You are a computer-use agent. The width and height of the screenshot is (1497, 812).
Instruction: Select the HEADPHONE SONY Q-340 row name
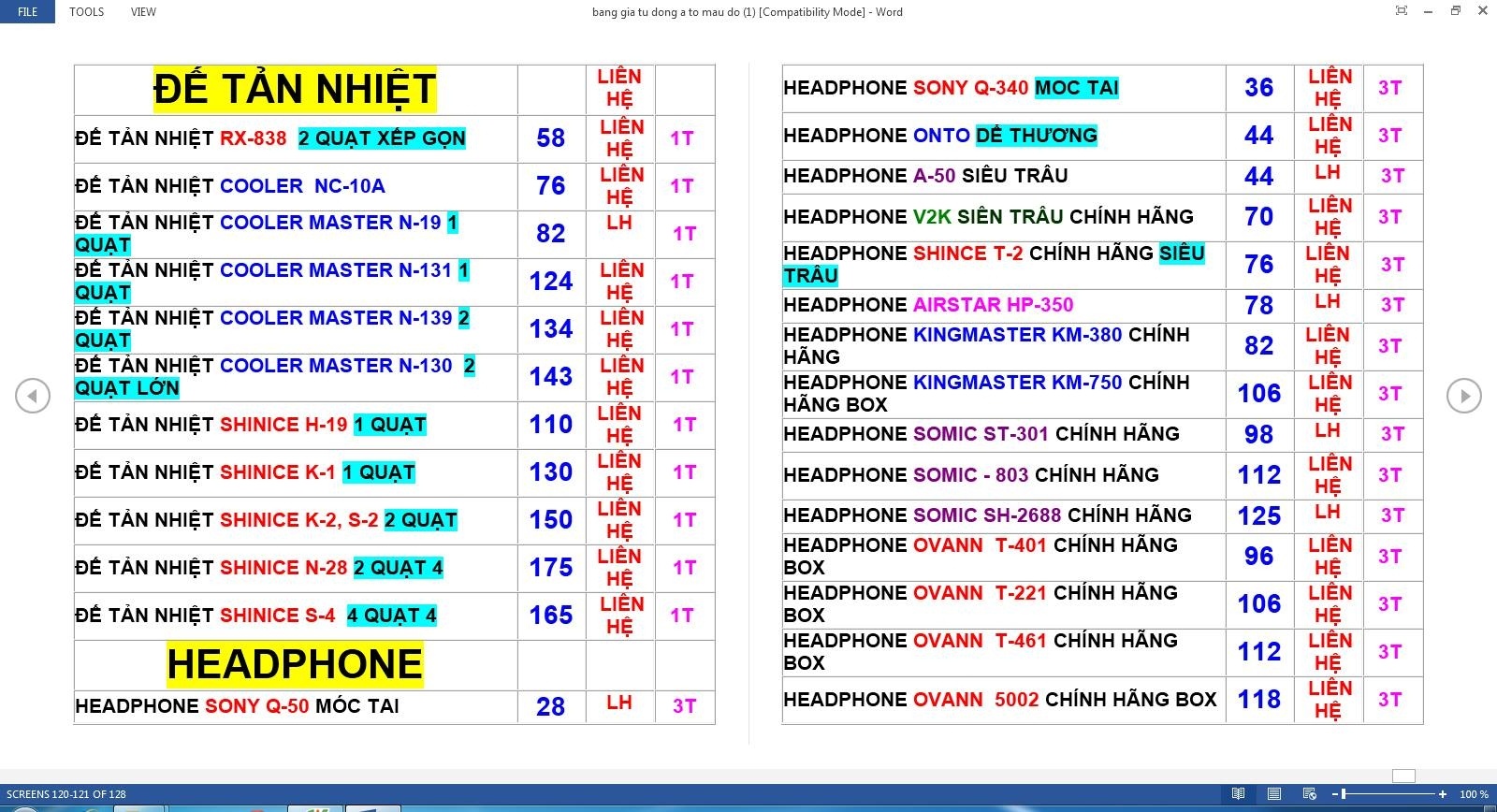952,88
